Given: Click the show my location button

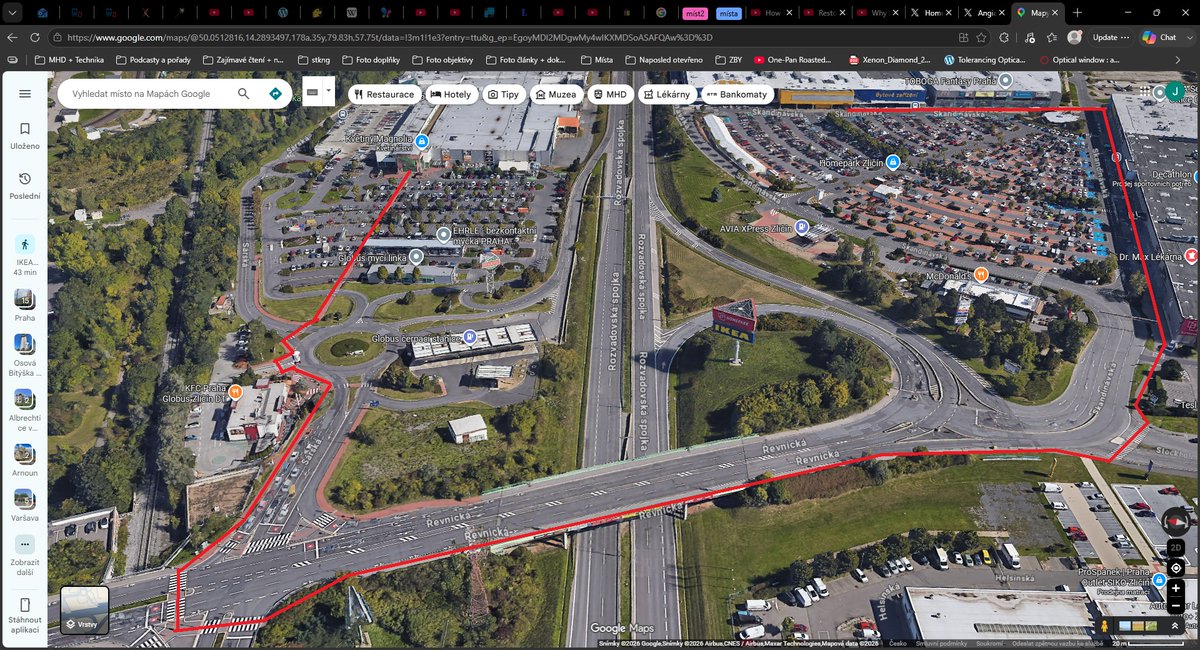Looking at the screenshot, I should click(x=1176, y=567).
